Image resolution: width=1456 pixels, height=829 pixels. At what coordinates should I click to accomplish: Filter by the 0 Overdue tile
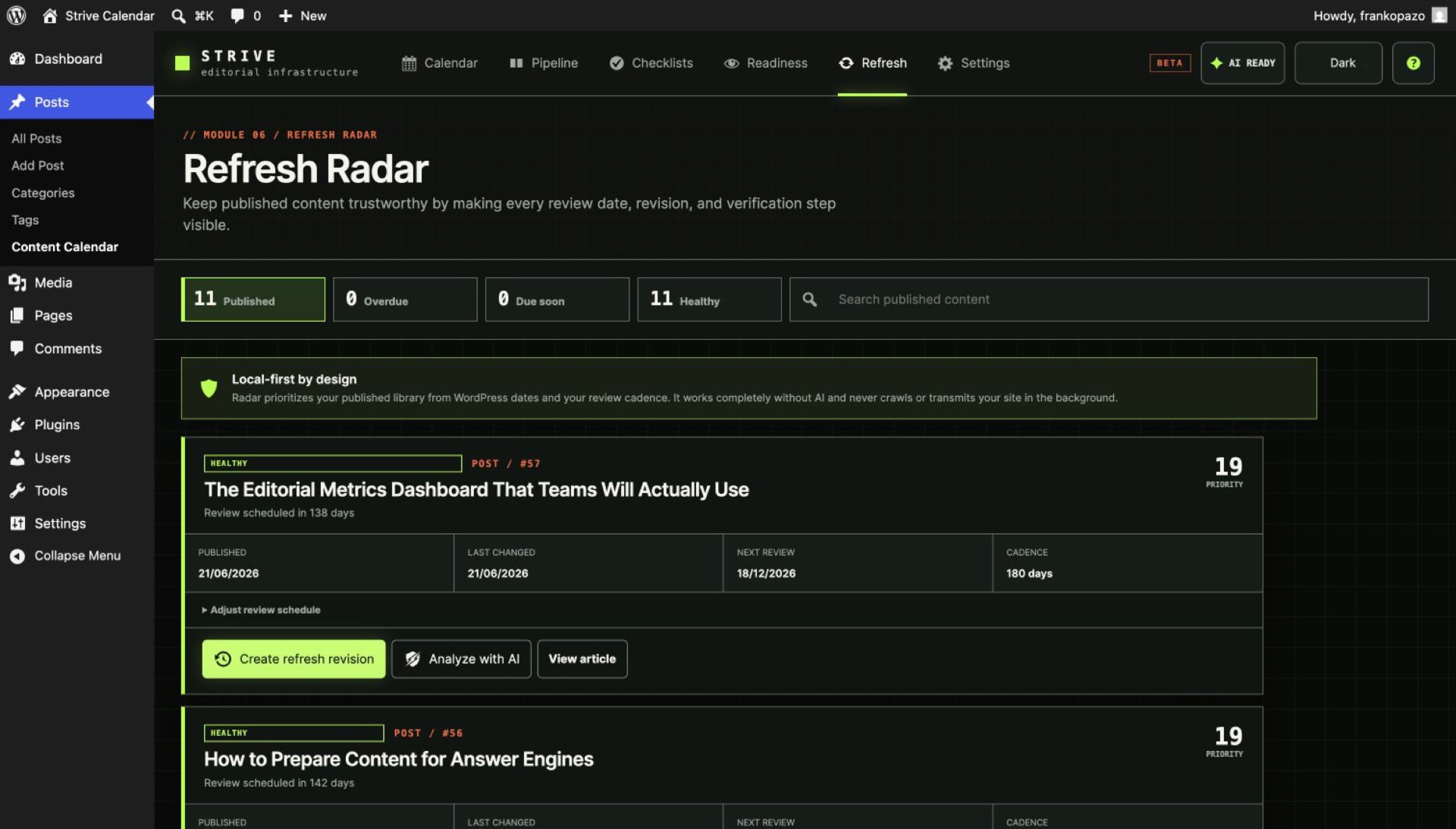pyautogui.click(x=405, y=300)
